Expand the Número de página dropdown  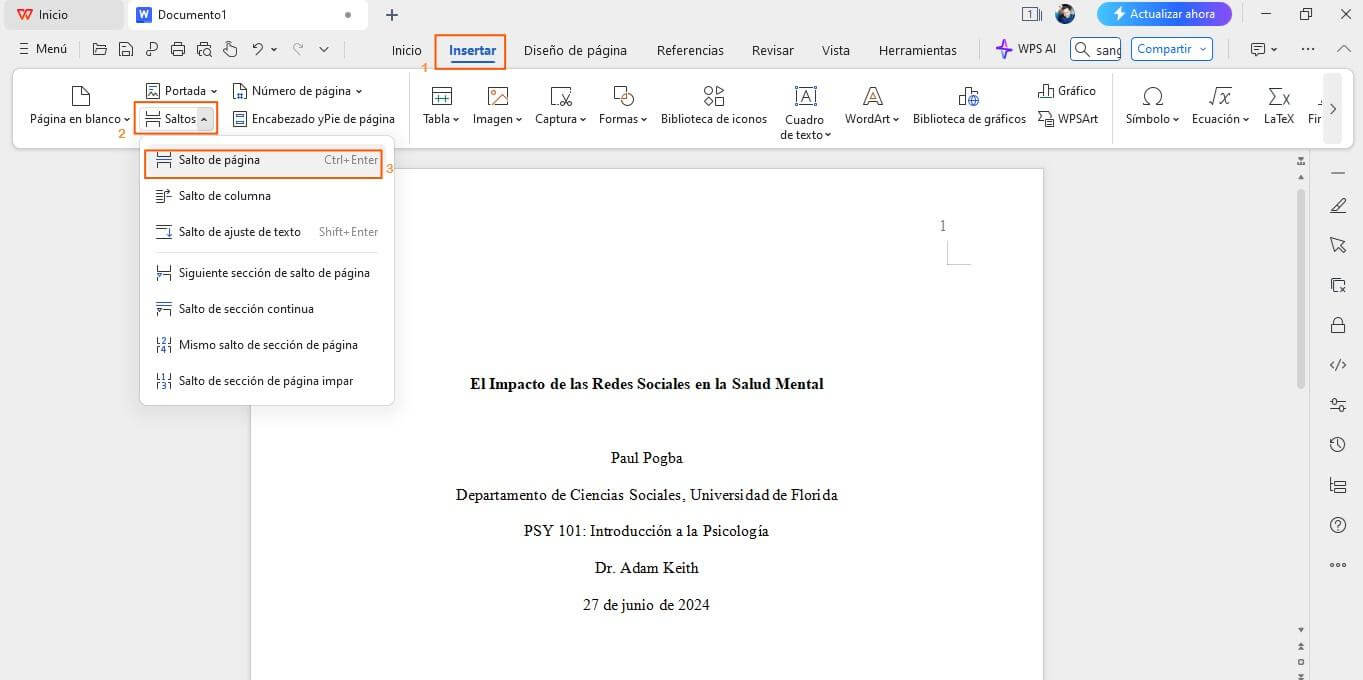point(298,90)
